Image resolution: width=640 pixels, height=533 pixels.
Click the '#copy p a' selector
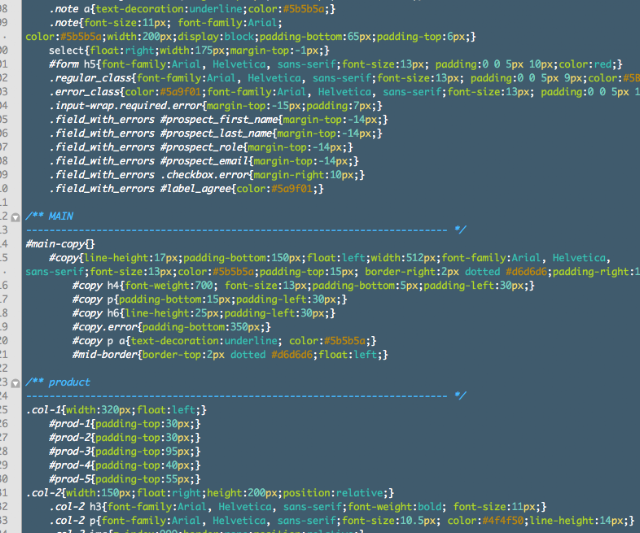pyautogui.click(x=100, y=341)
